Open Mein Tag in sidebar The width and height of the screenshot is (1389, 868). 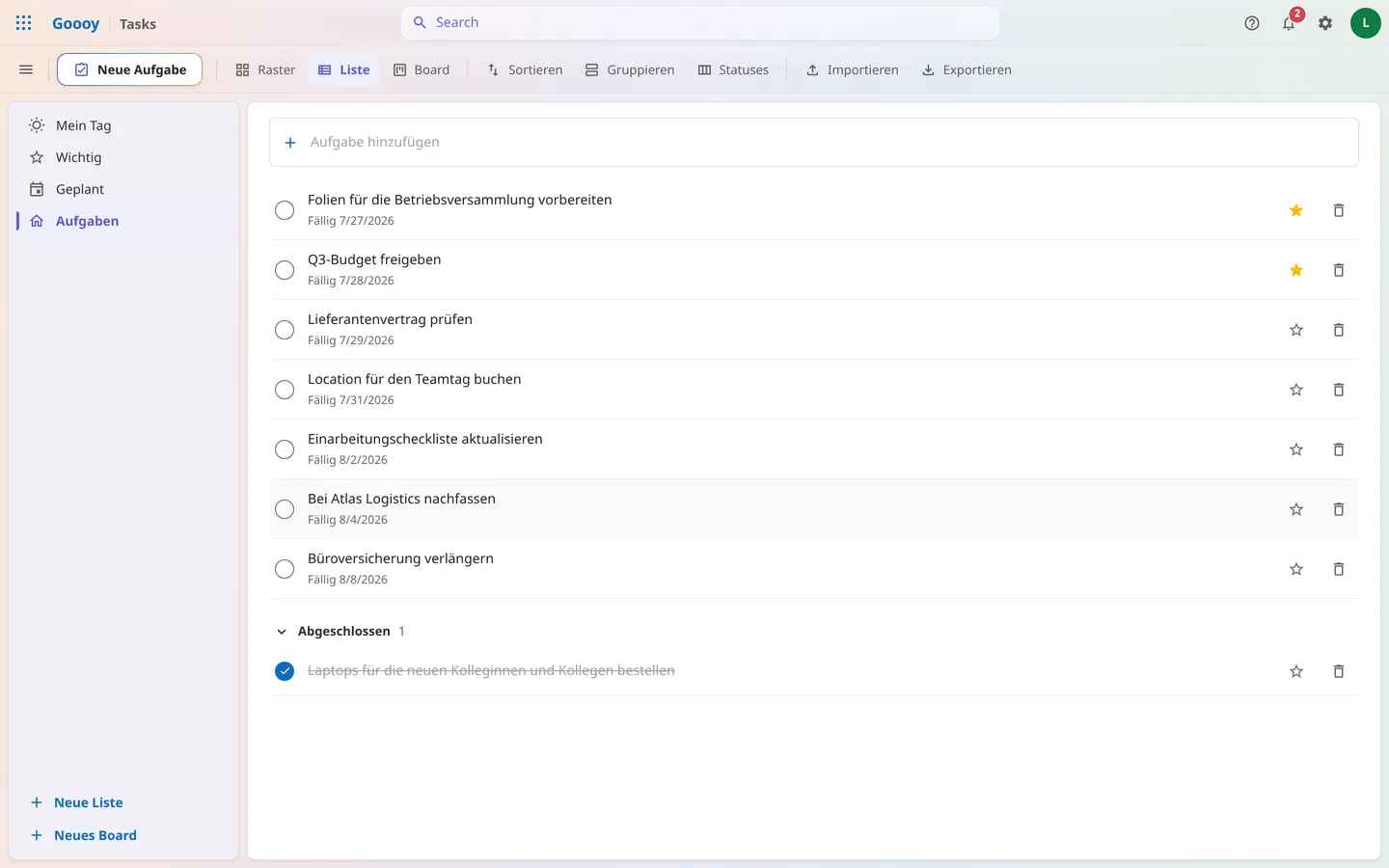pyautogui.click(x=123, y=125)
